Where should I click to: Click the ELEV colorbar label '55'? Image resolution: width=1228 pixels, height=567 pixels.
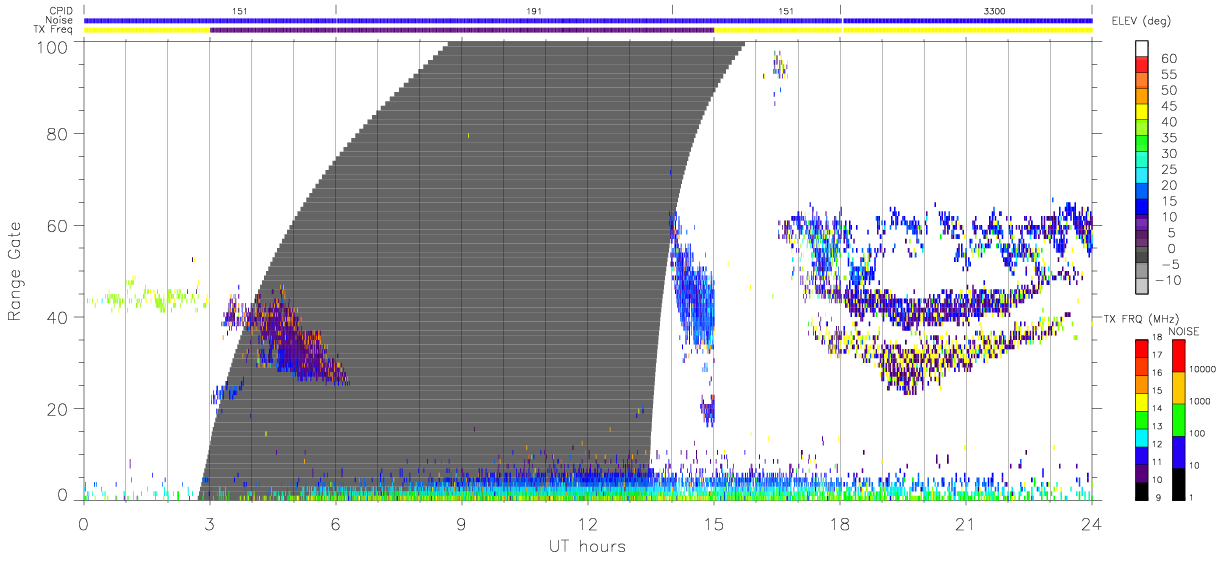pos(1169,75)
